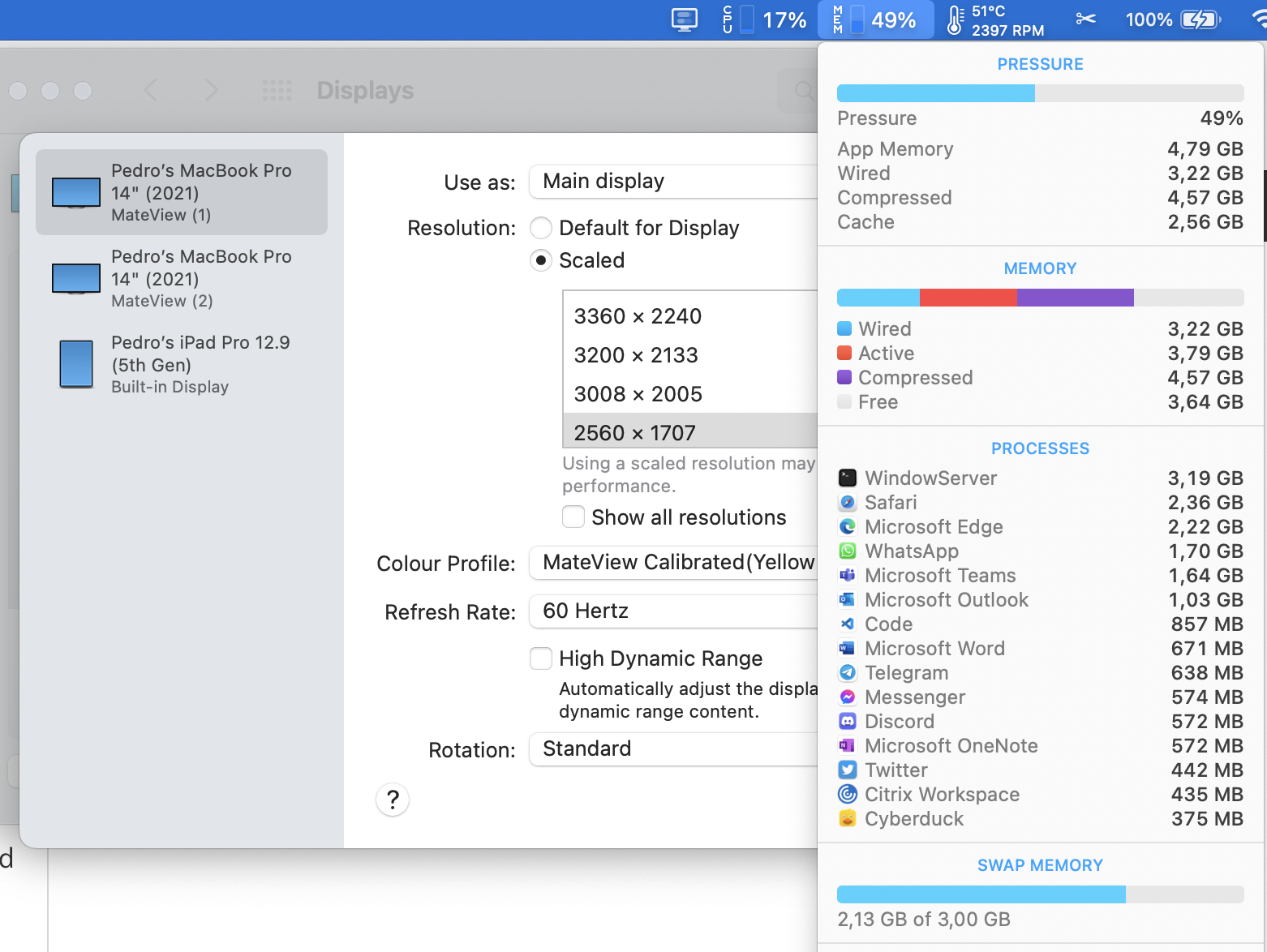Click the Pressure 49% row
This screenshot has height=952, width=1267.
coord(1040,118)
